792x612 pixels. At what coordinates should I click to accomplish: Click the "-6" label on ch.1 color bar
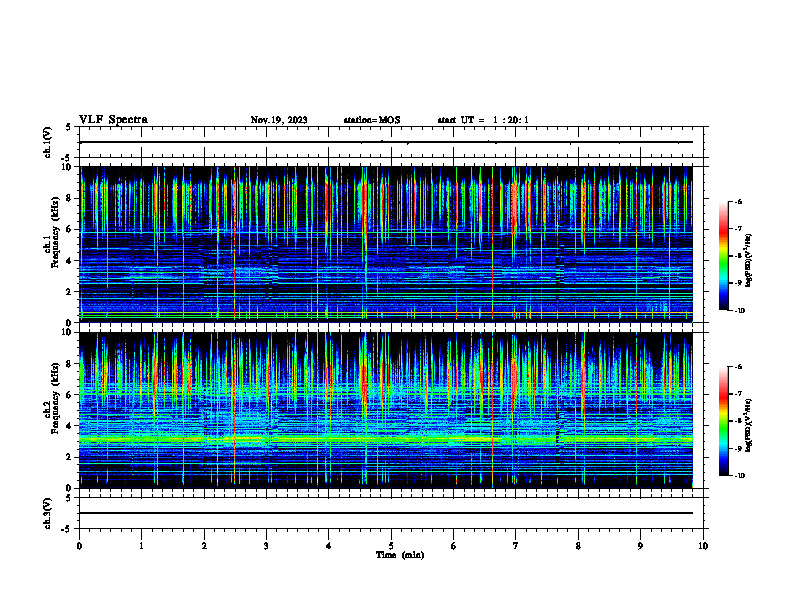click(x=738, y=201)
